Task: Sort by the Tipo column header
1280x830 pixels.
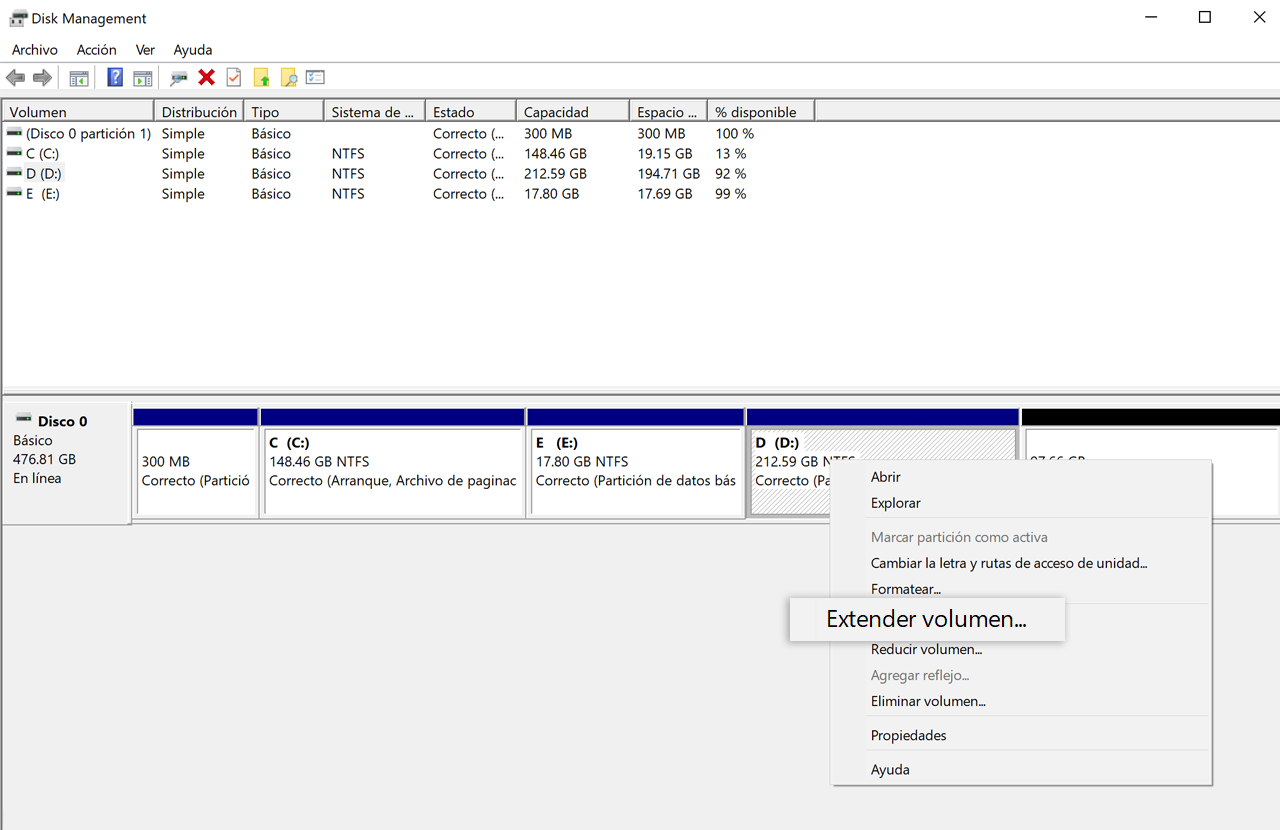Action: (284, 112)
